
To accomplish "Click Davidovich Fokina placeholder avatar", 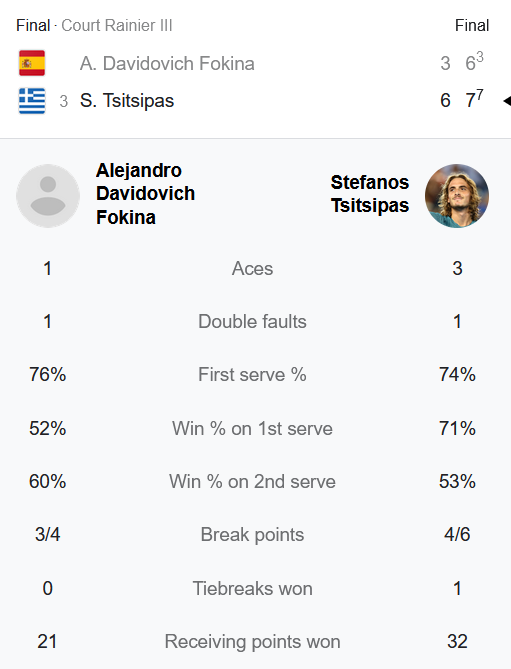I will 48,196.
